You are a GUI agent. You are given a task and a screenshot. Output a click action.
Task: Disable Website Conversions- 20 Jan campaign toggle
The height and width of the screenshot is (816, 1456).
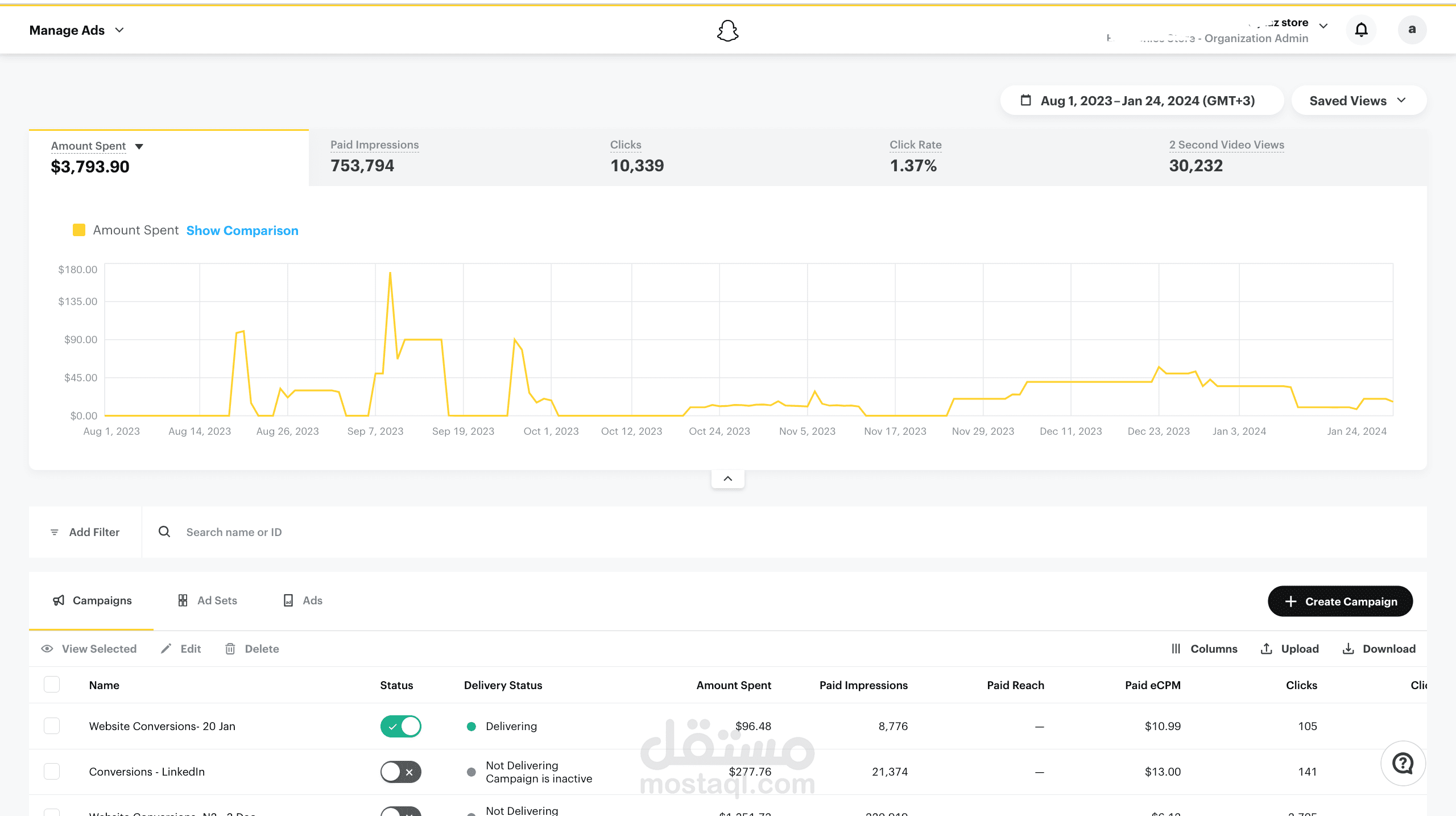(x=400, y=726)
